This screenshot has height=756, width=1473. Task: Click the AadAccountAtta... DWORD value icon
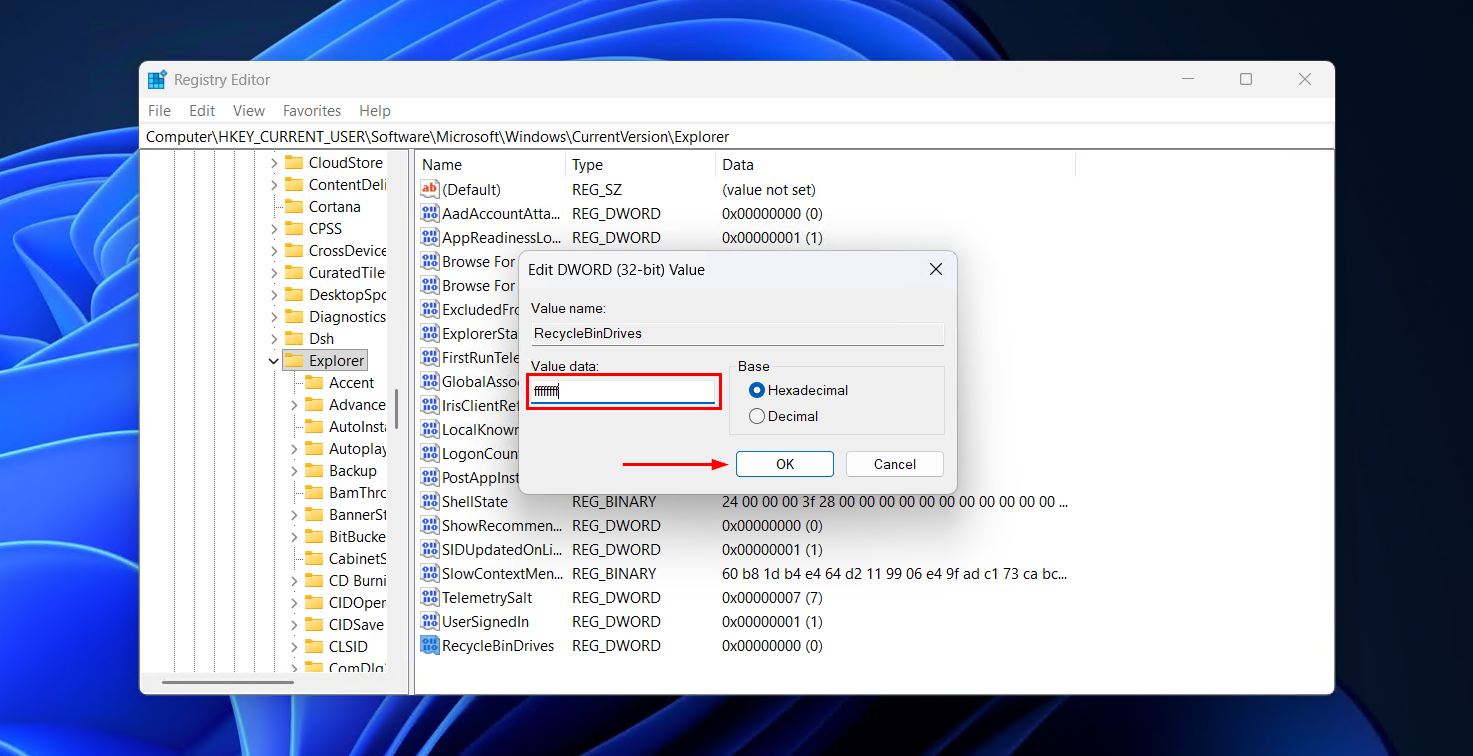[x=430, y=213]
